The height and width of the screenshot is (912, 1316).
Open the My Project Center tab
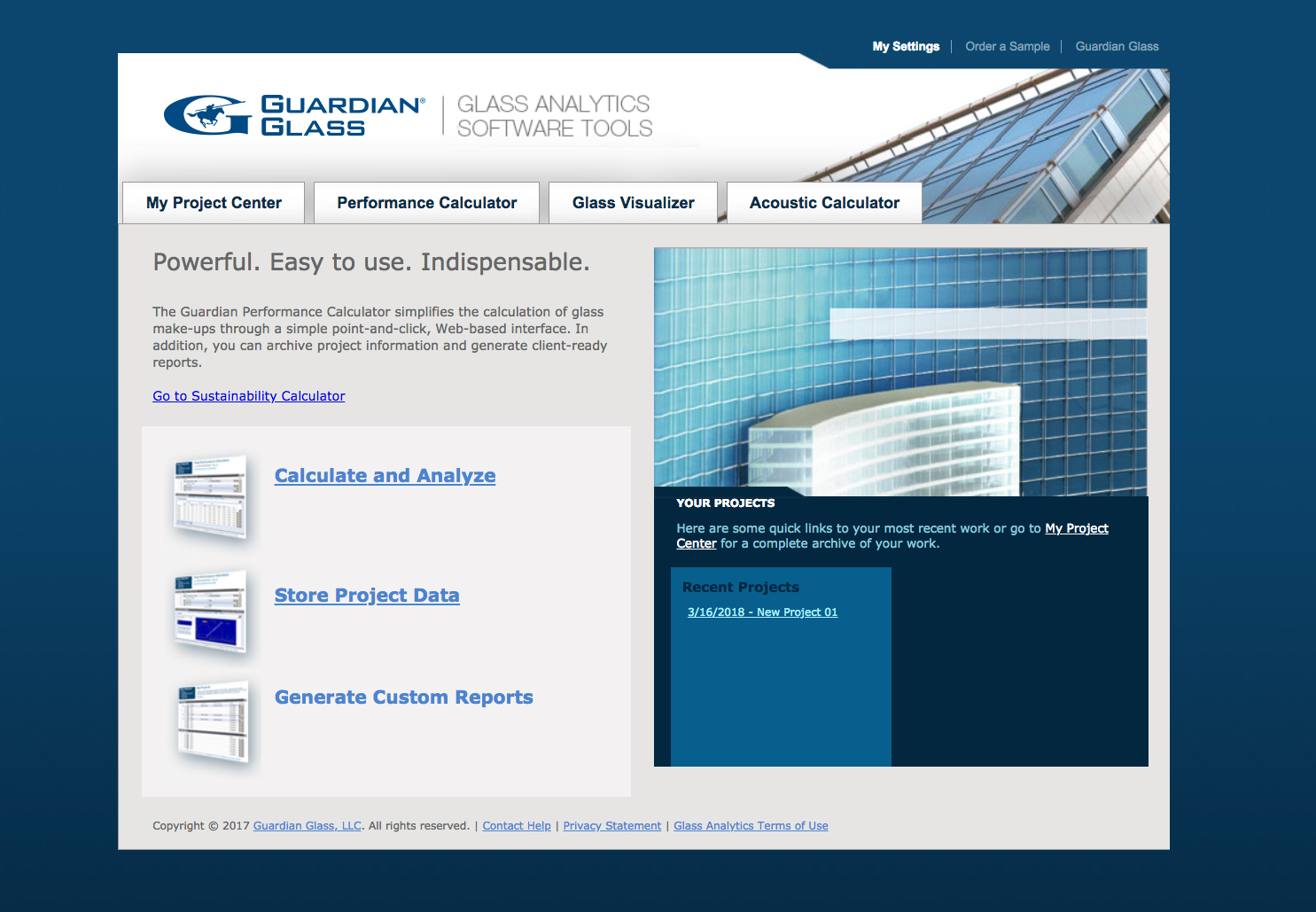(x=214, y=203)
